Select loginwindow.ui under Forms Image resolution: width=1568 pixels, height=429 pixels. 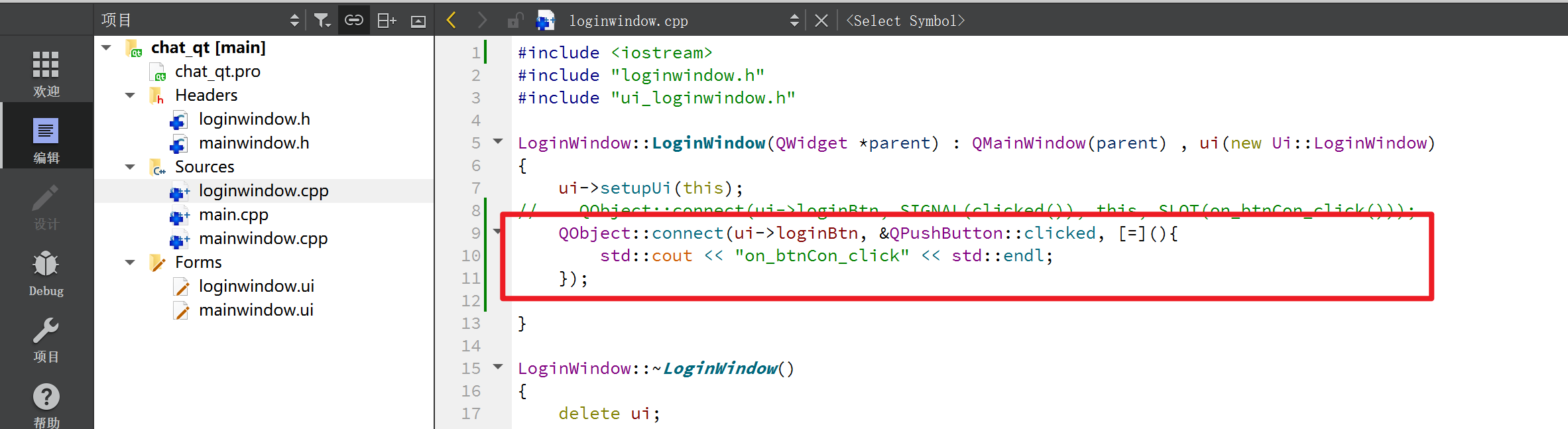tap(256, 286)
